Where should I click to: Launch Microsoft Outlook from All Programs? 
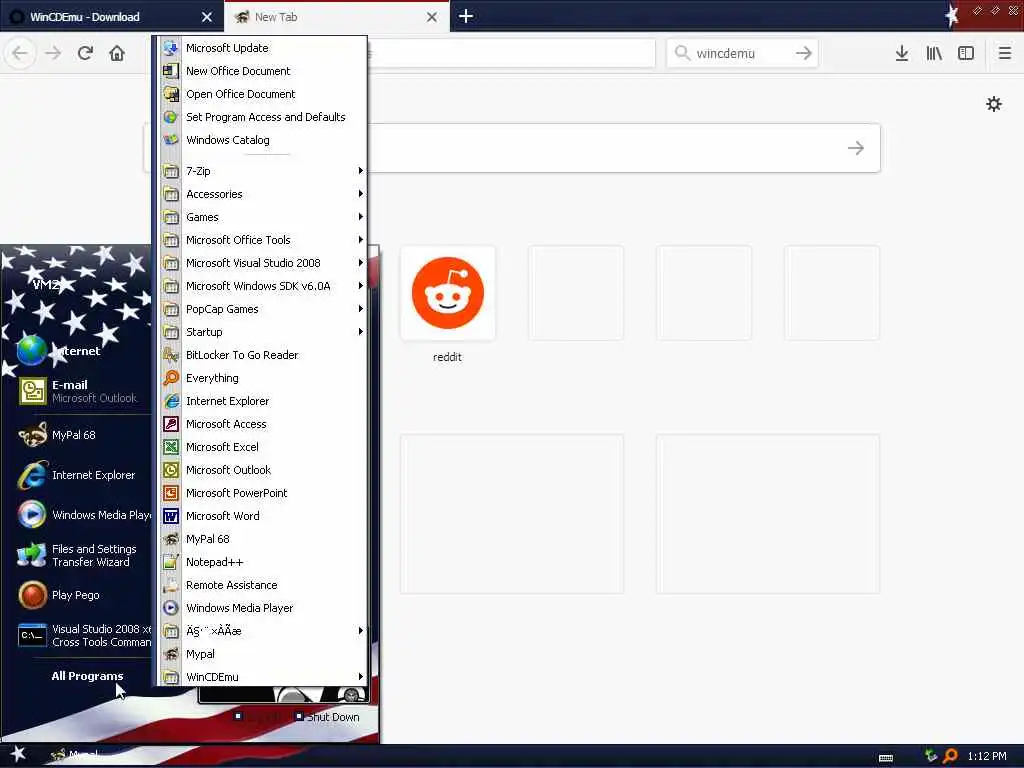(263, 470)
